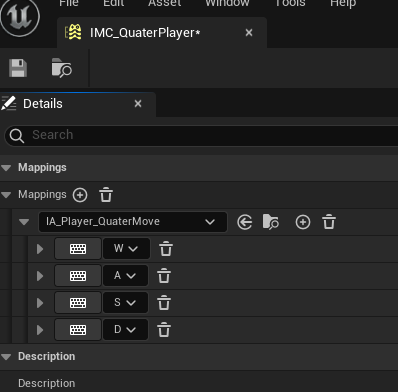This screenshot has height=392, width=398.
Task: Collapse the Mappings category header
Action: coord(6,168)
